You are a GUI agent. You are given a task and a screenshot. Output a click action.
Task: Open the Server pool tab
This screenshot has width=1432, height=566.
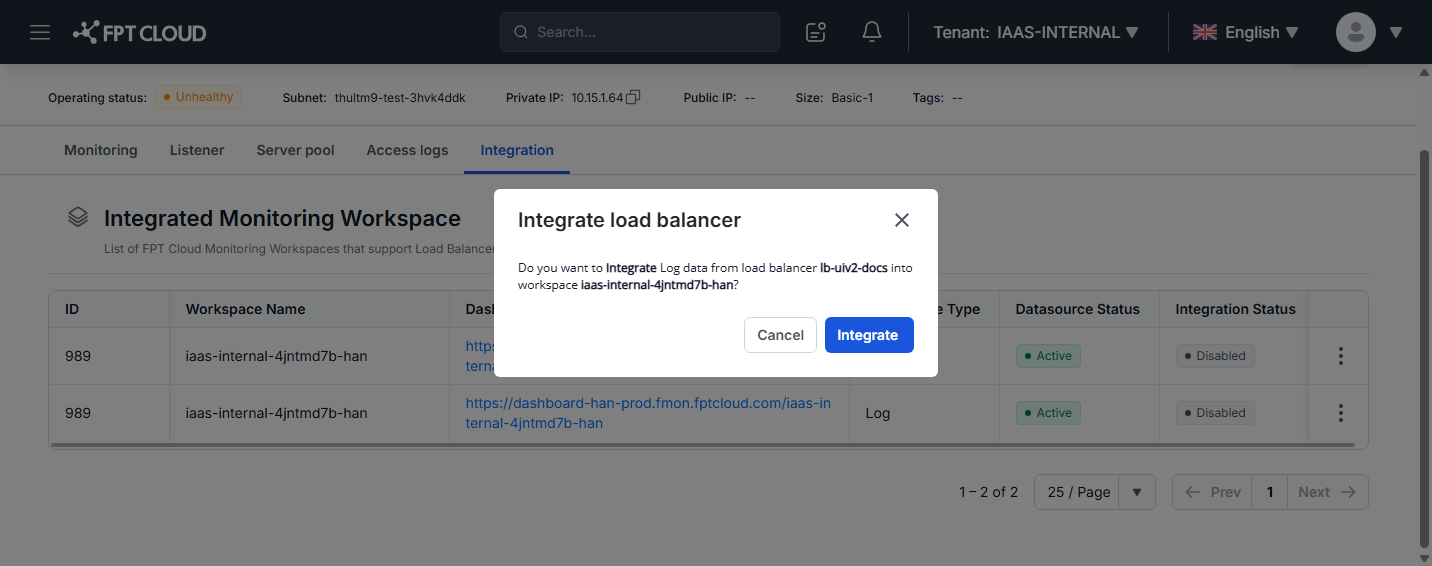[296, 150]
